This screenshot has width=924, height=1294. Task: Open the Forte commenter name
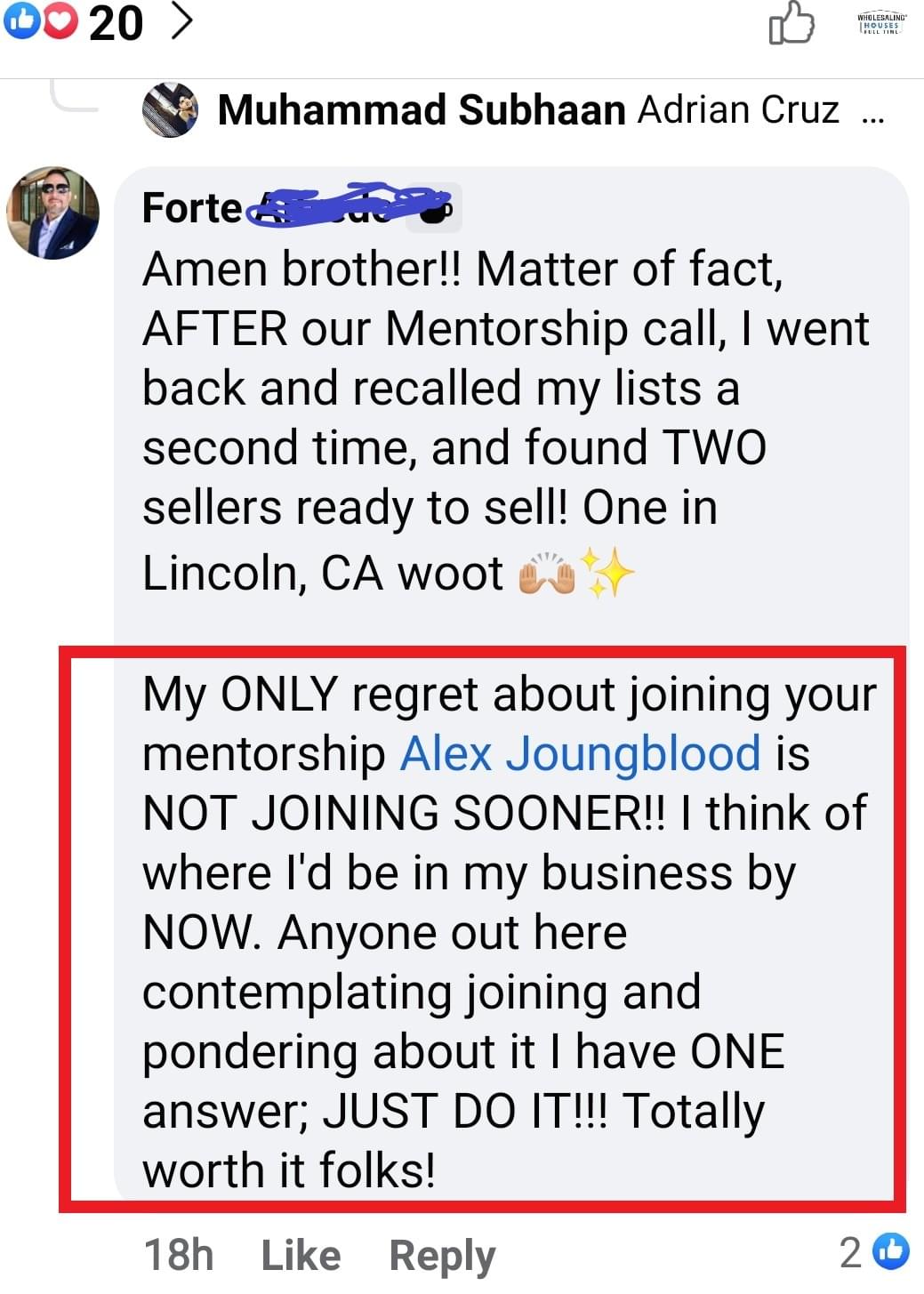[192, 208]
